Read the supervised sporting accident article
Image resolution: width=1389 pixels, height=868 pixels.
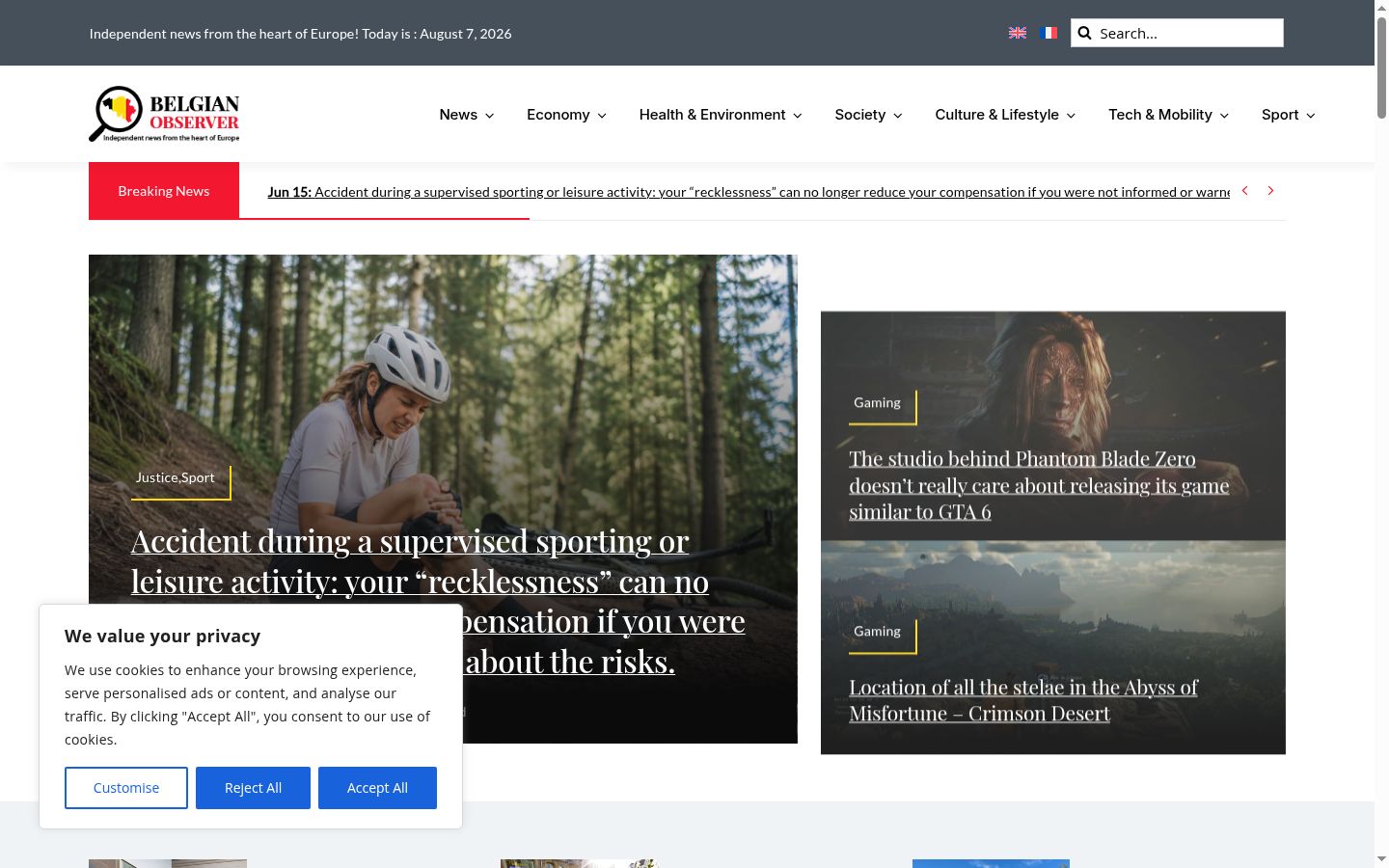coord(438,601)
